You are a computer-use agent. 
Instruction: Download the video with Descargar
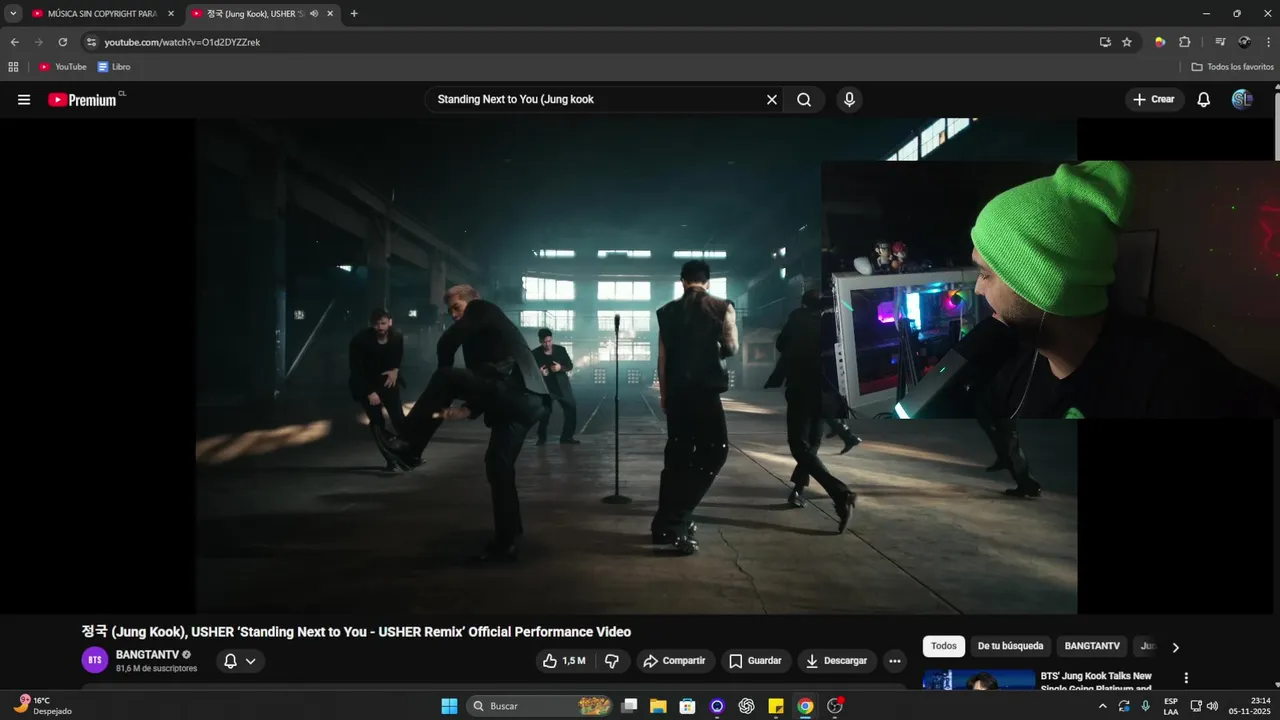click(x=837, y=661)
